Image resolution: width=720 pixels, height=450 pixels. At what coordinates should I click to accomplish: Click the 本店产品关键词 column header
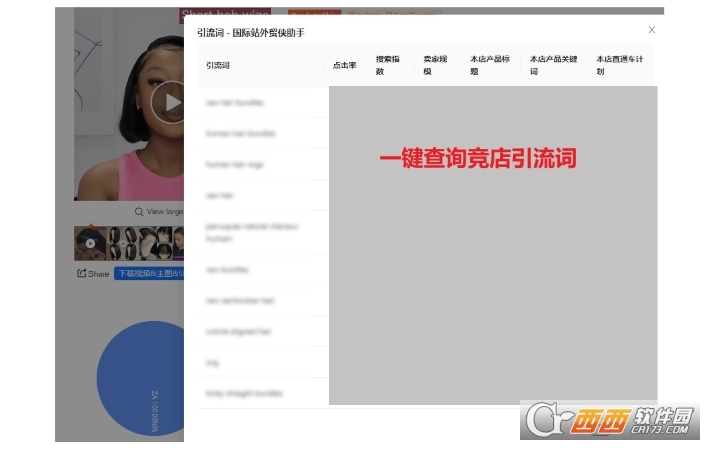click(x=553, y=65)
